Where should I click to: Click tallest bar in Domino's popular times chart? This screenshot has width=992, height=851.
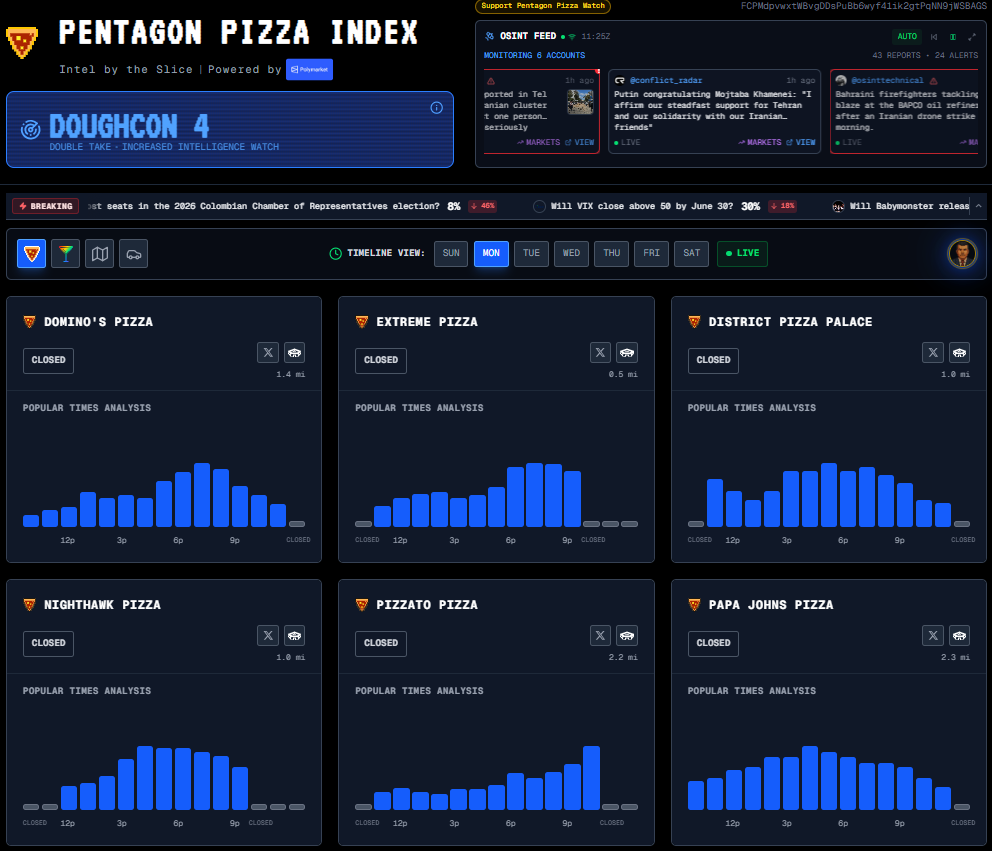click(x=202, y=495)
